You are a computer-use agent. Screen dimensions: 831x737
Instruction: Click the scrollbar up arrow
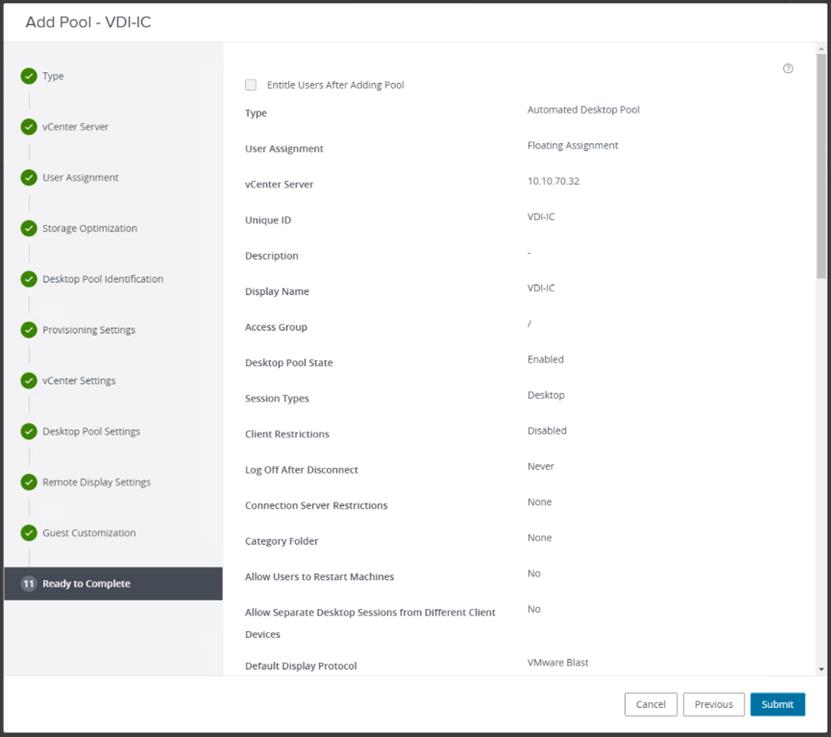tap(821, 48)
